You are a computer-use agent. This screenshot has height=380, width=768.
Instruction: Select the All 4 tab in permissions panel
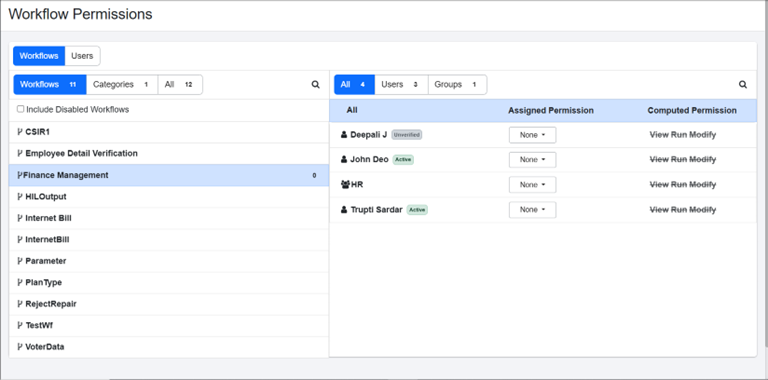click(x=355, y=85)
